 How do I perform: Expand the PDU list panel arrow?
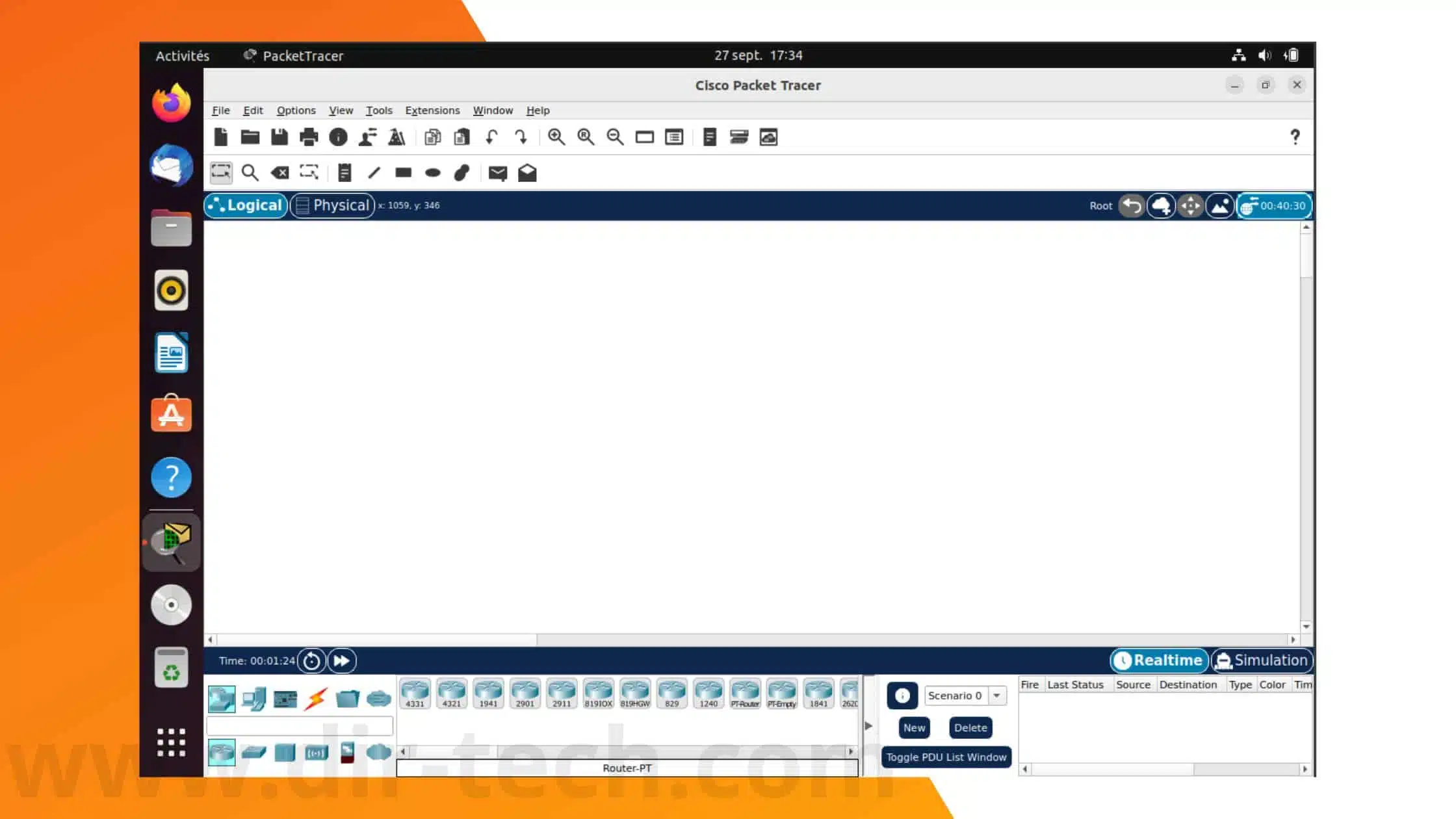tap(868, 725)
